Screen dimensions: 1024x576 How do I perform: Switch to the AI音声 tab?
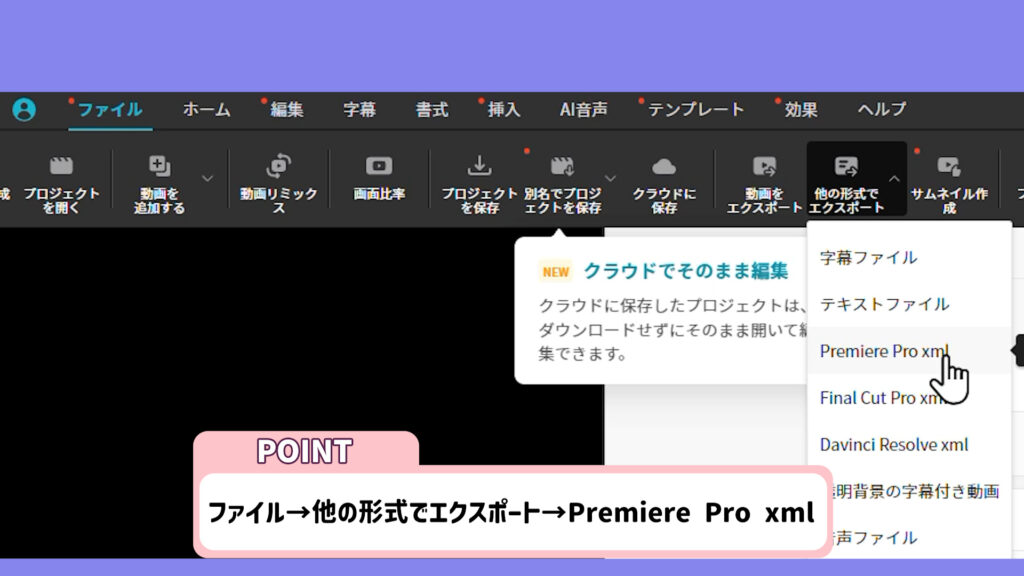point(583,109)
